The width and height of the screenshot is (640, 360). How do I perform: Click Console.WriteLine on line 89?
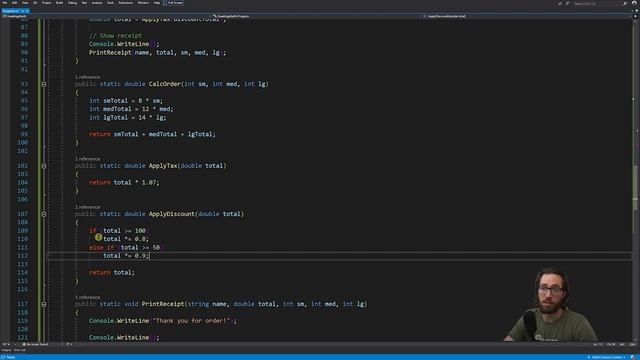(x=124, y=44)
